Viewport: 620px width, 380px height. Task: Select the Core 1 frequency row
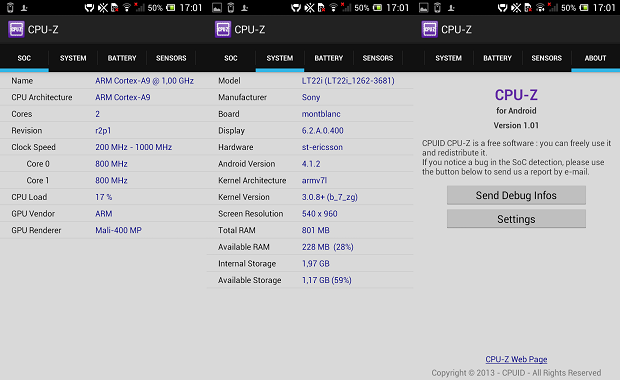click(103, 180)
